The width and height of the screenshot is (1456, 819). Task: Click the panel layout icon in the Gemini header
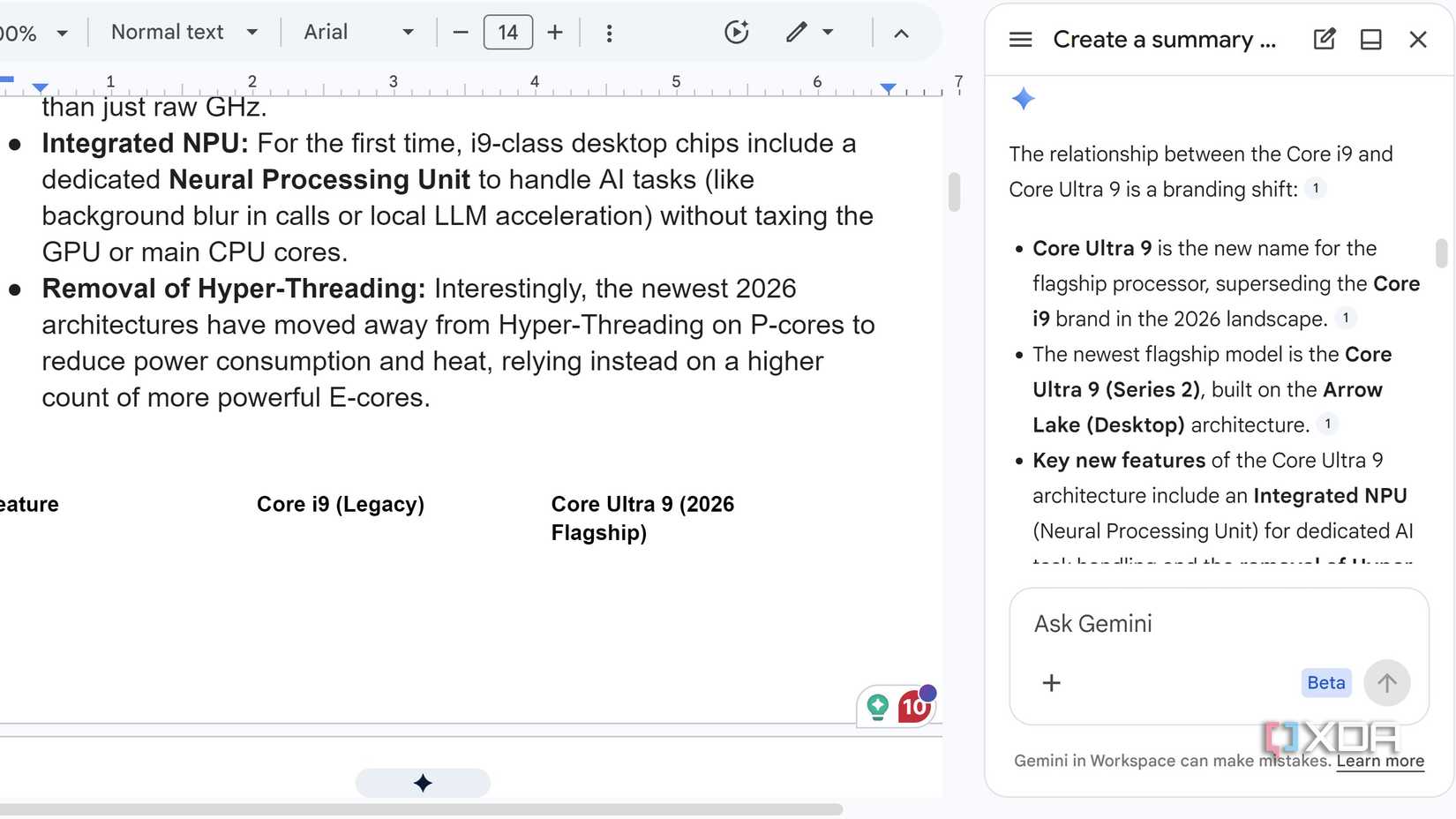coord(1370,40)
